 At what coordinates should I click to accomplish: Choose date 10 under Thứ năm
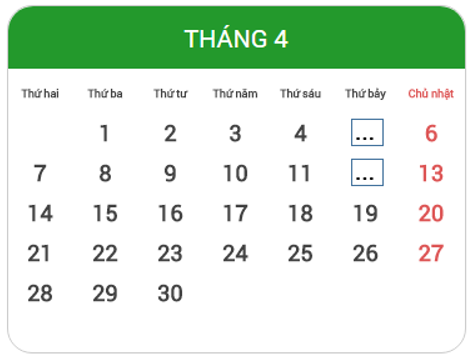point(235,173)
